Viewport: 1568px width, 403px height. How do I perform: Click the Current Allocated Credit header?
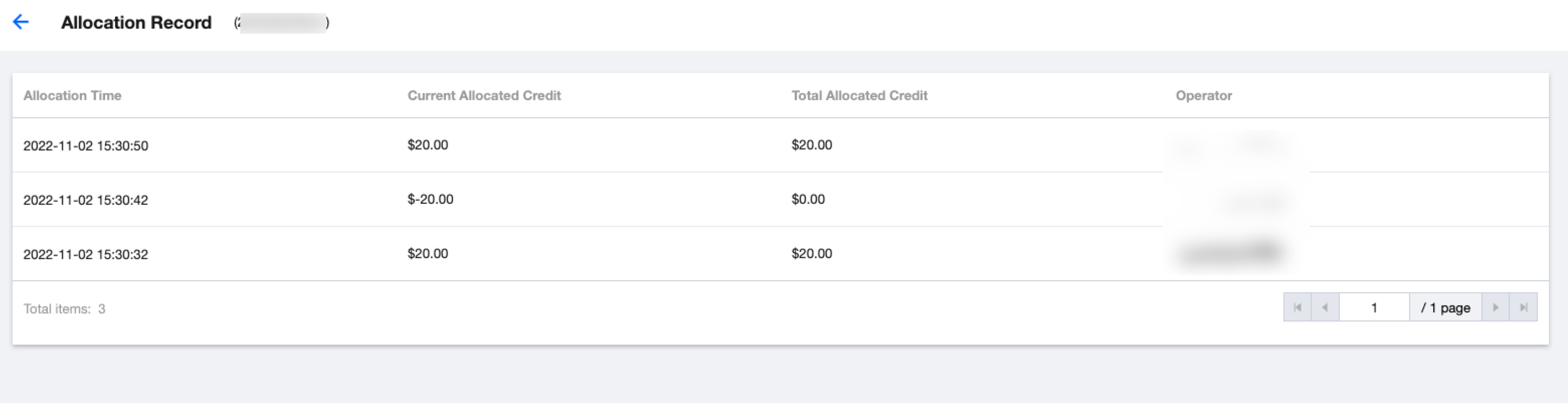[x=484, y=96]
